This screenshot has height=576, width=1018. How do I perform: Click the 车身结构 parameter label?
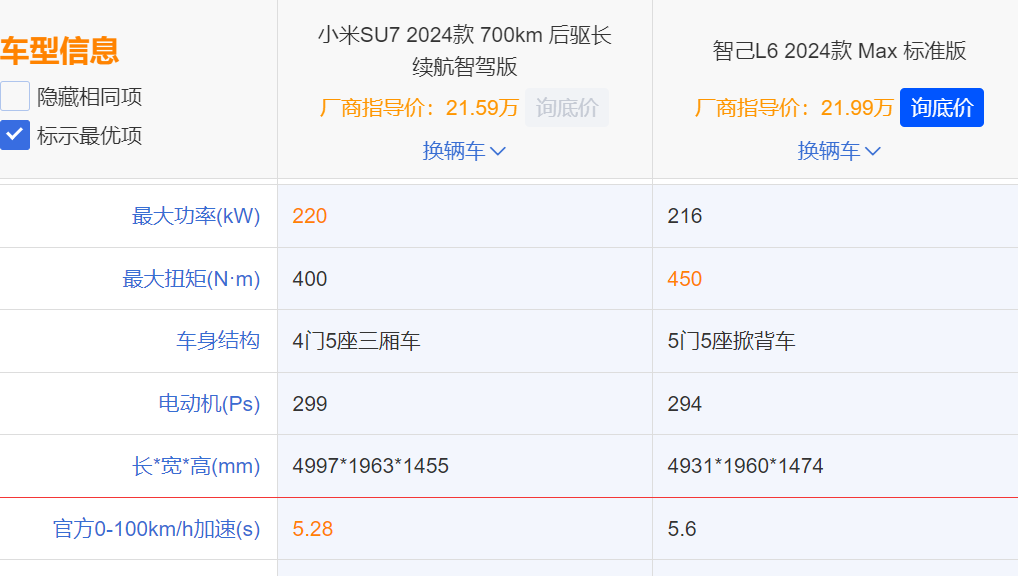point(217,340)
